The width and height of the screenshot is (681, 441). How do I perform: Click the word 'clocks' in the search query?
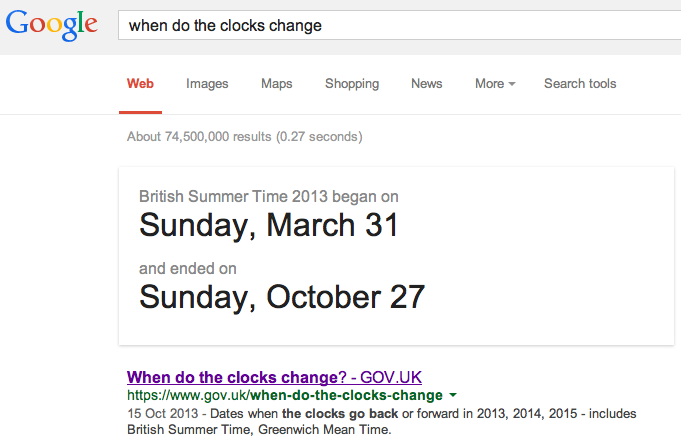pos(242,26)
